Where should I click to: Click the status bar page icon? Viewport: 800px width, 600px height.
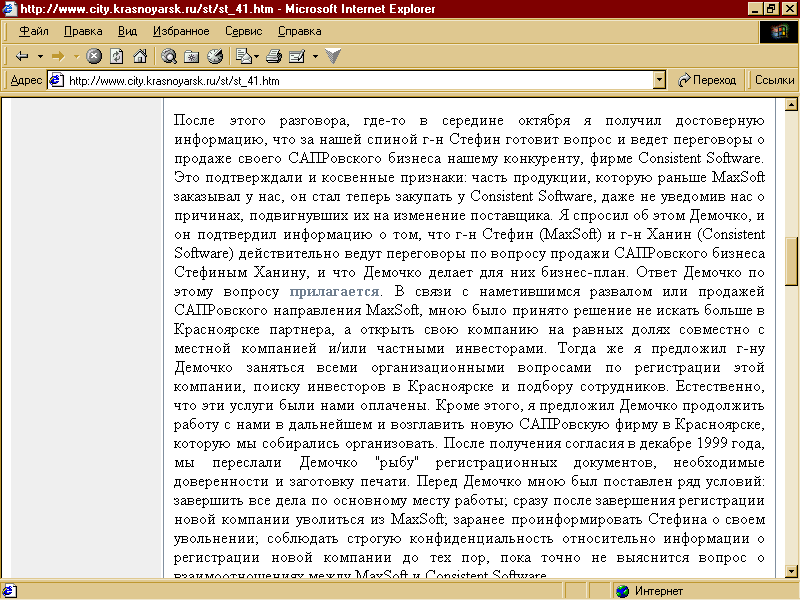10,591
